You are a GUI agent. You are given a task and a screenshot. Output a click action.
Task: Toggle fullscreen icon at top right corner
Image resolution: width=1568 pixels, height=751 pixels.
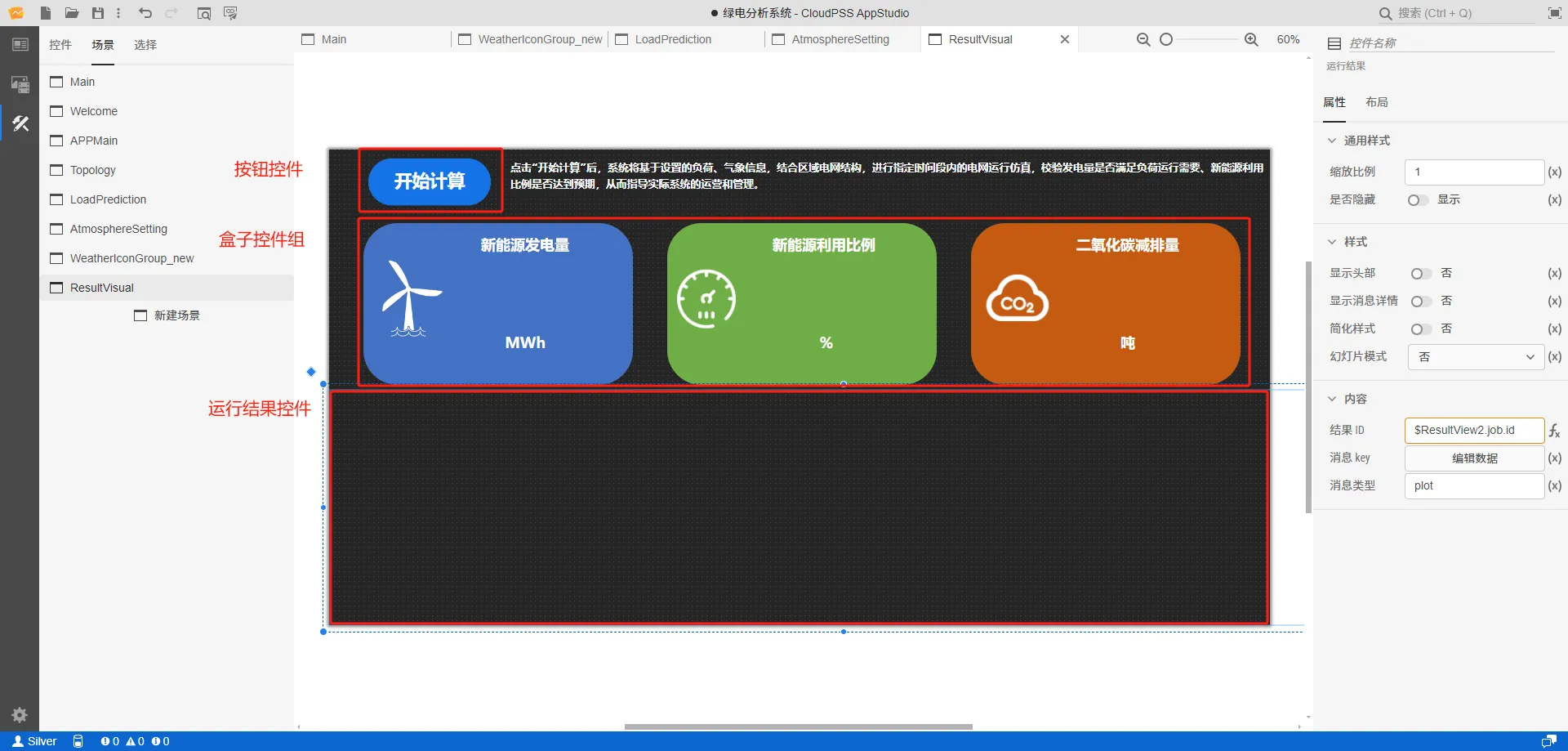pos(1555,13)
